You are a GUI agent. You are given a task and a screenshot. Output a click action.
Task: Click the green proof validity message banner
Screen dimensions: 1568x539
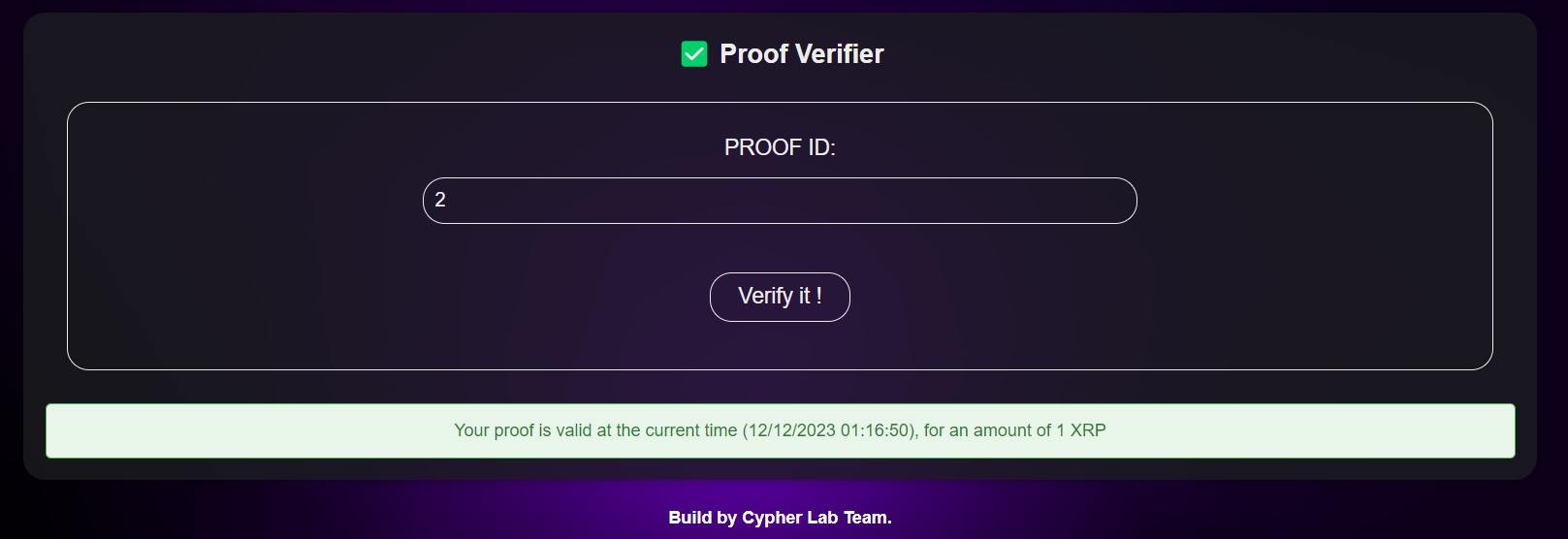781,430
